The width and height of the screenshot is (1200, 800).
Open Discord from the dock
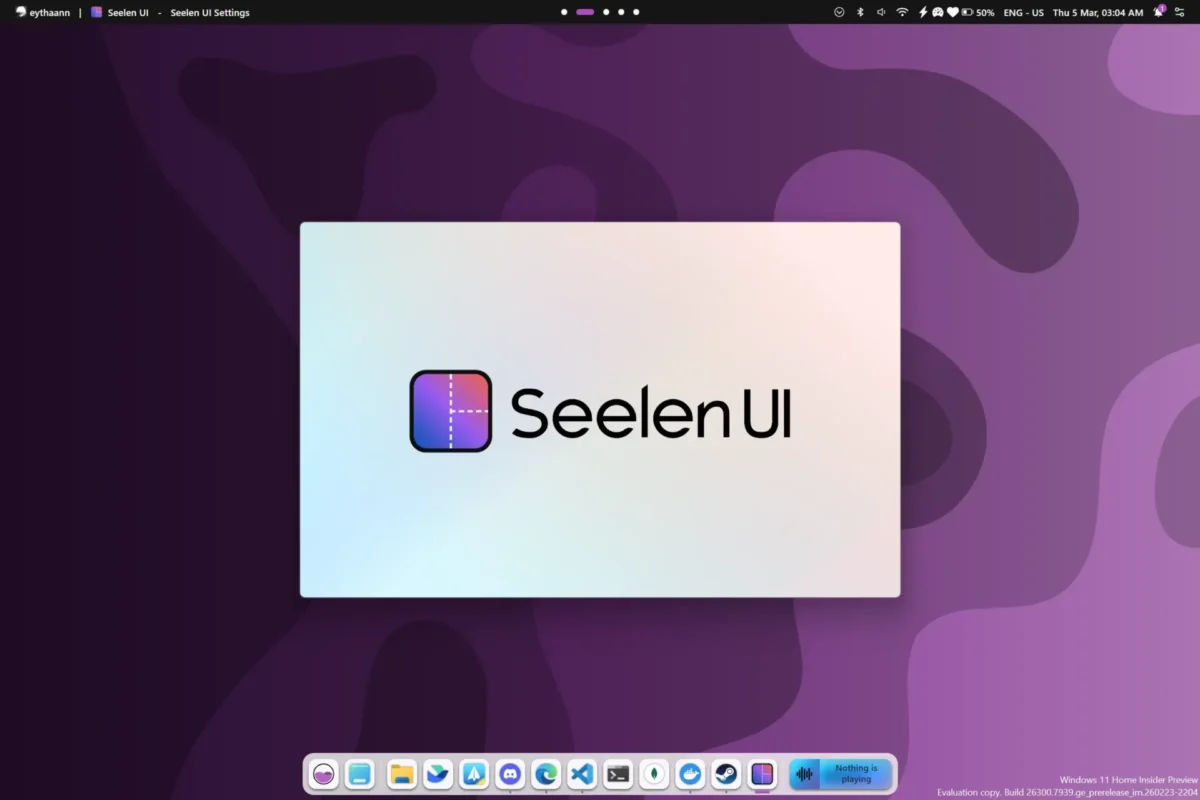(x=510, y=774)
